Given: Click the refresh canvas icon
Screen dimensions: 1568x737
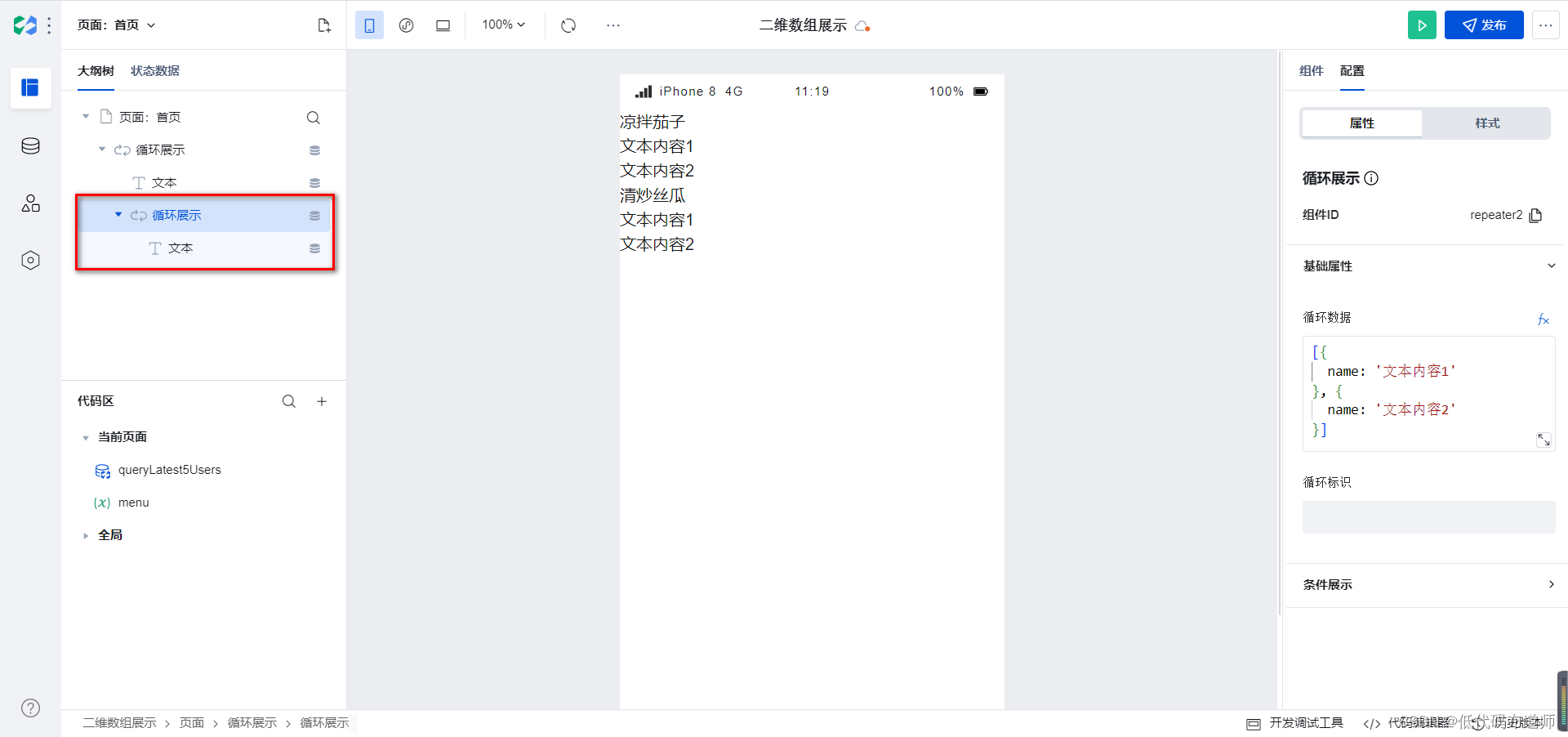Looking at the screenshot, I should click(568, 25).
